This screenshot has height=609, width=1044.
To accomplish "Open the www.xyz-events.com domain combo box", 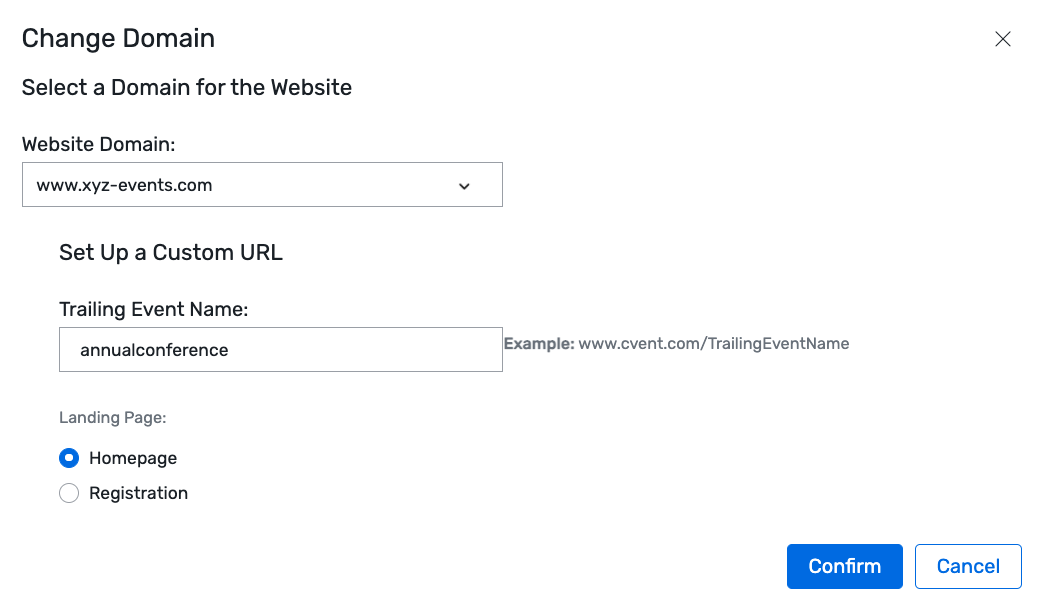I will coord(262,184).
